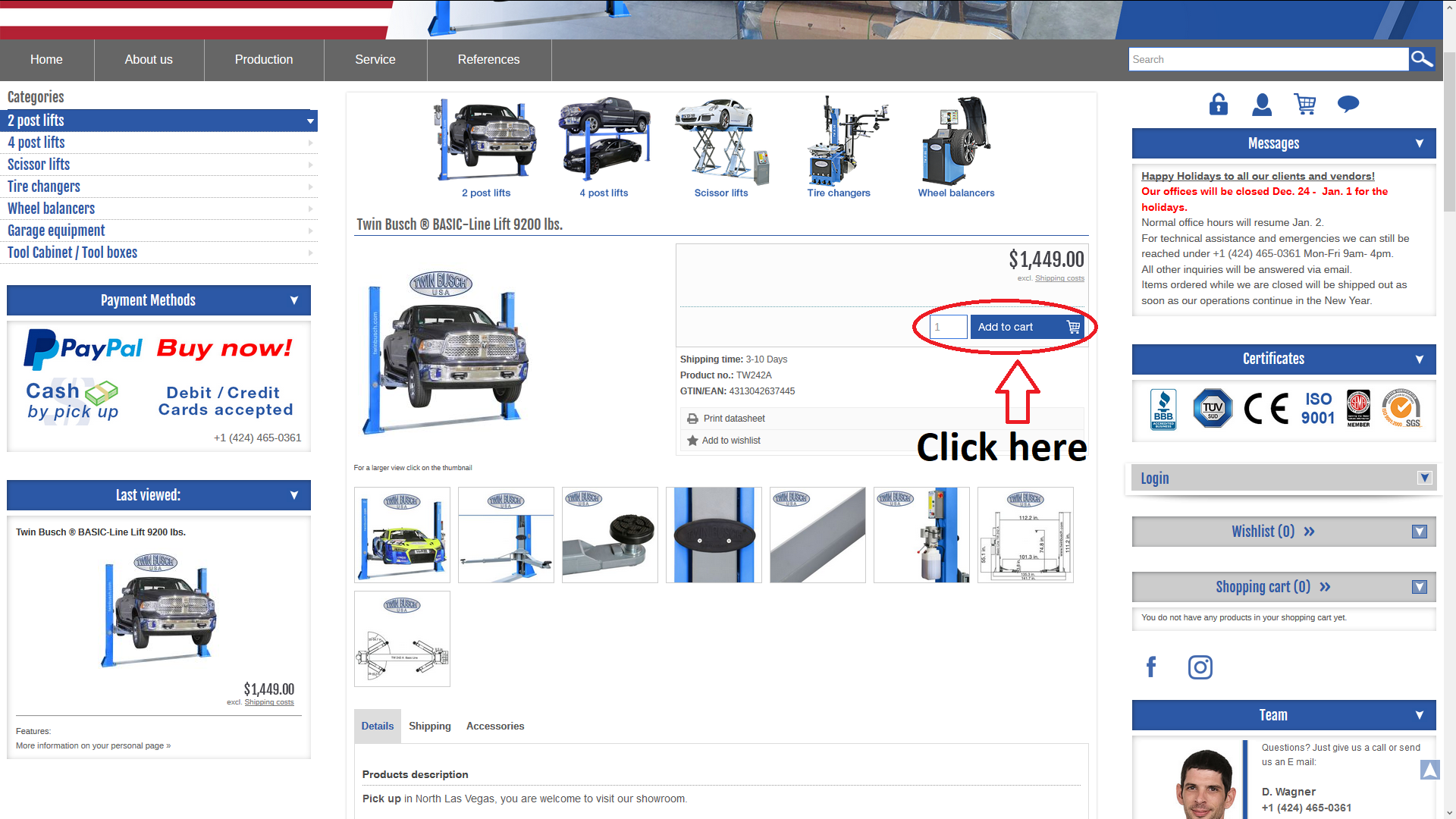Open the speech bubble messages icon

pos(1348,104)
